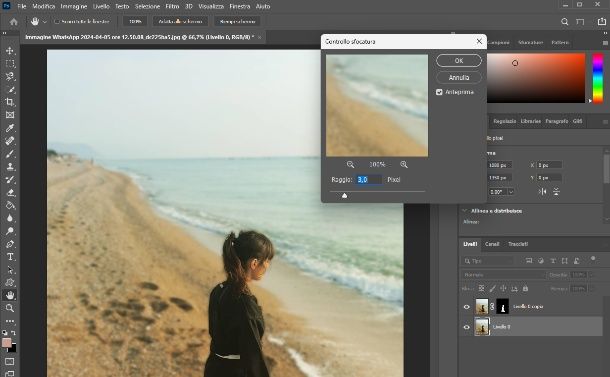Image resolution: width=610 pixels, height=377 pixels.
Task: Select the Shape tool
Action: pos(10,282)
